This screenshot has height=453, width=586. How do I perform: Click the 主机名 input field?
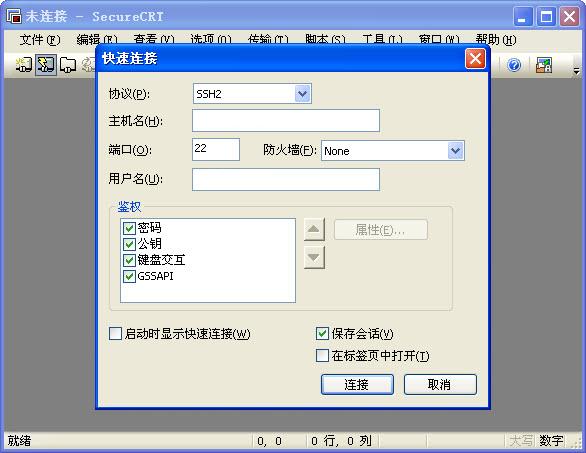[286, 120]
